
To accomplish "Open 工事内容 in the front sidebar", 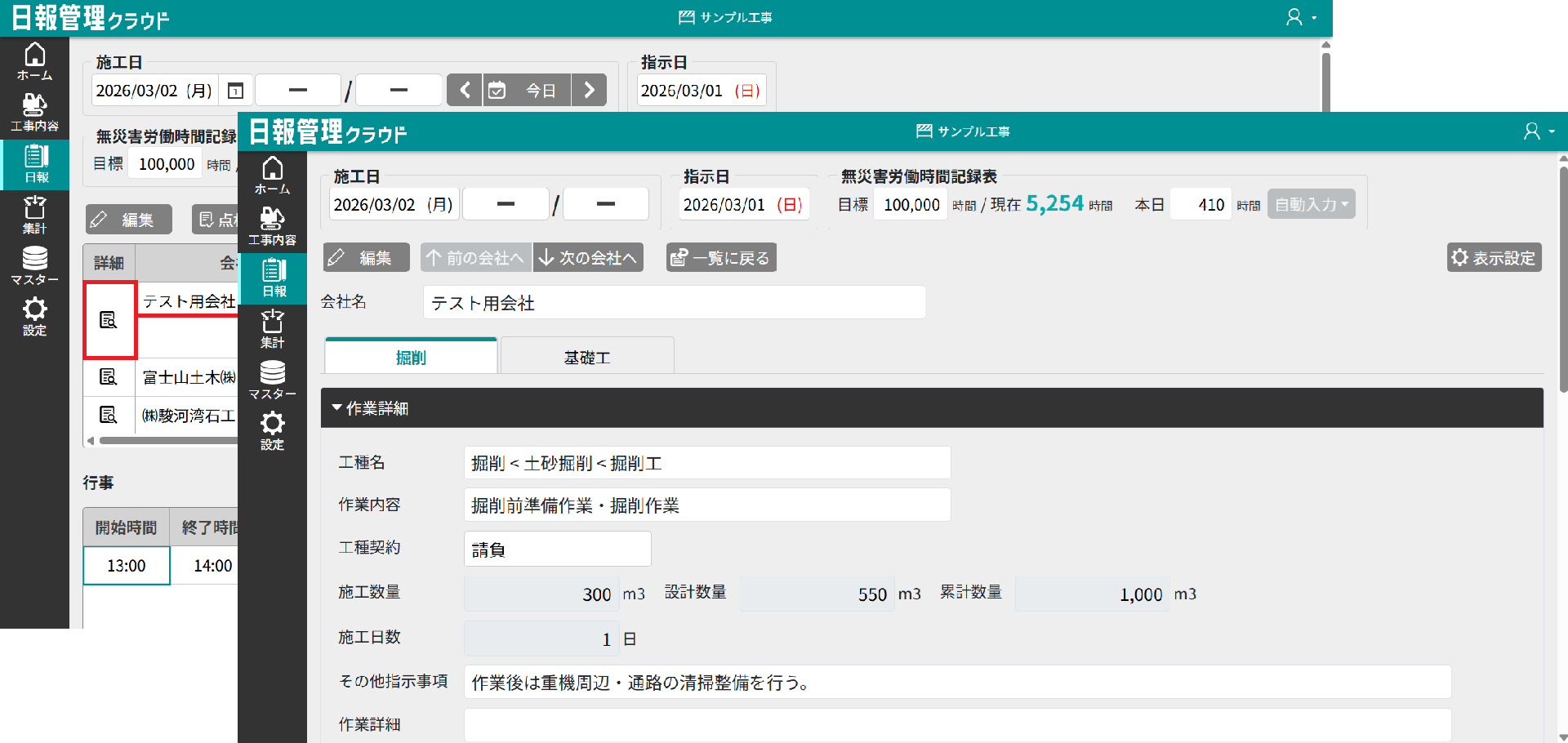I will [x=273, y=226].
